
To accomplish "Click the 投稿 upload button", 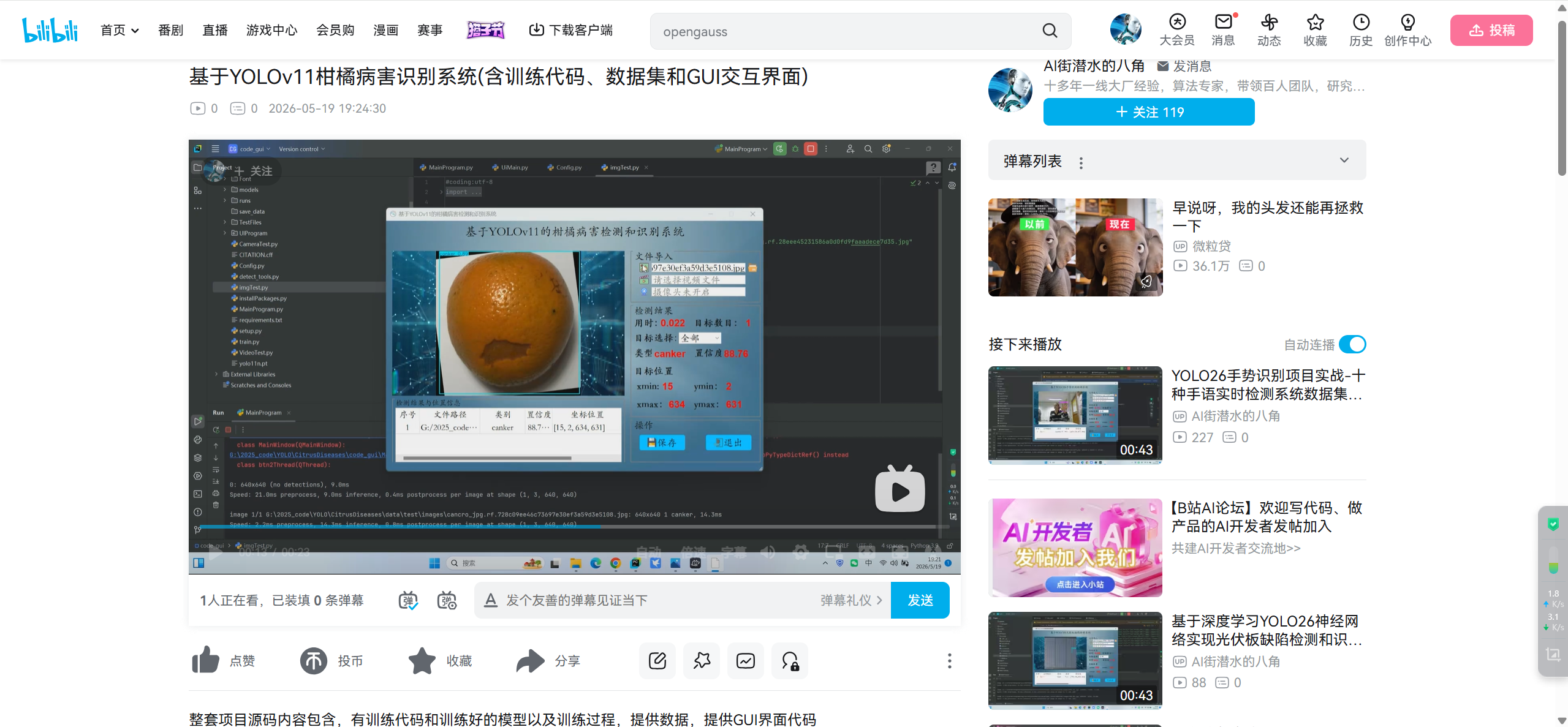I will (1491, 30).
